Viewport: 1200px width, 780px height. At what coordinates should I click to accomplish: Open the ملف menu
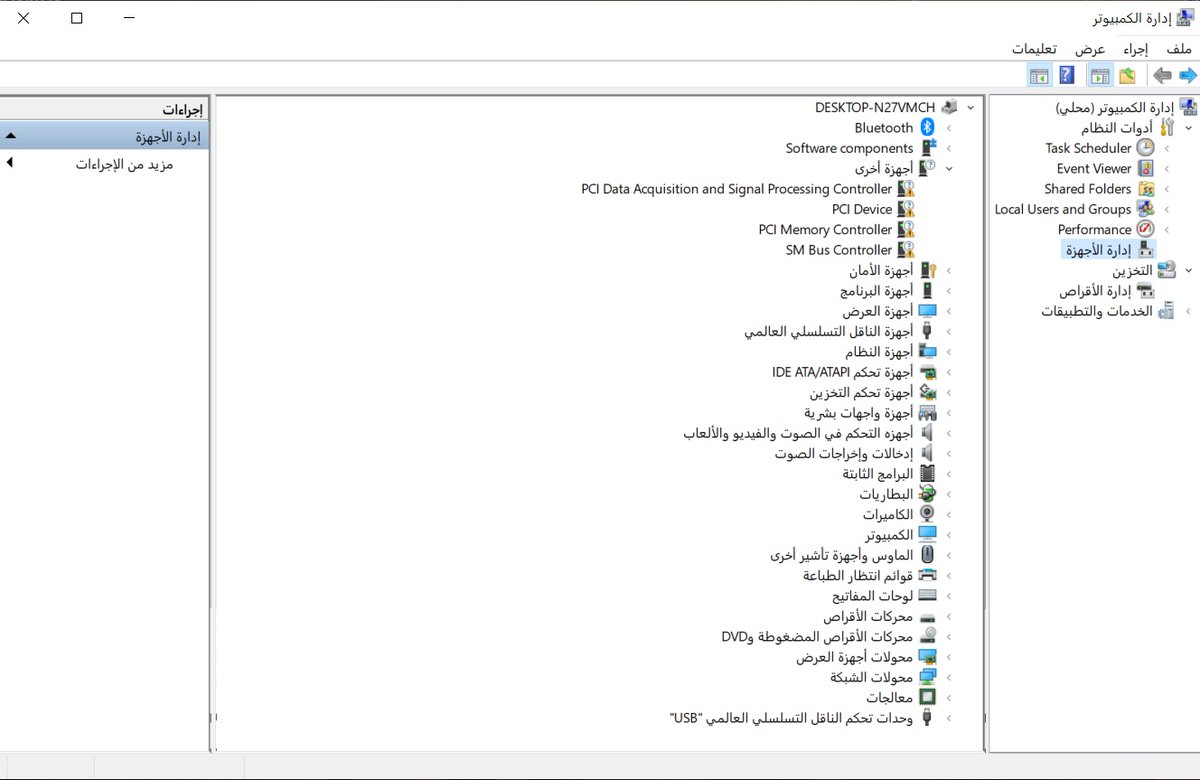[1179, 49]
